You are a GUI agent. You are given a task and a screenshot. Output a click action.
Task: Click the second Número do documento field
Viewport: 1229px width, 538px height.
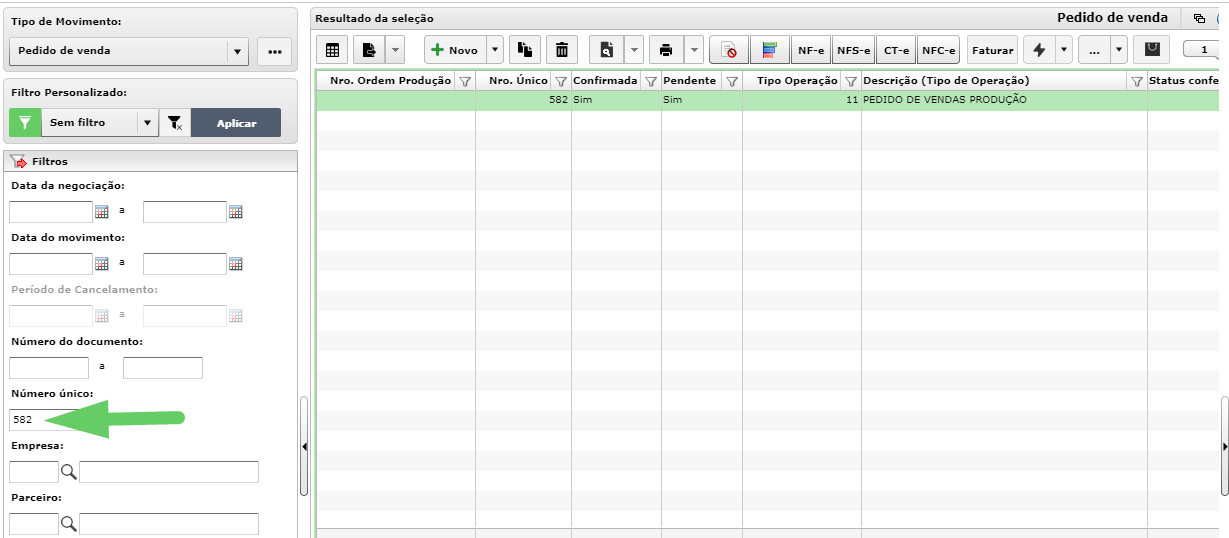(x=163, y=367)
